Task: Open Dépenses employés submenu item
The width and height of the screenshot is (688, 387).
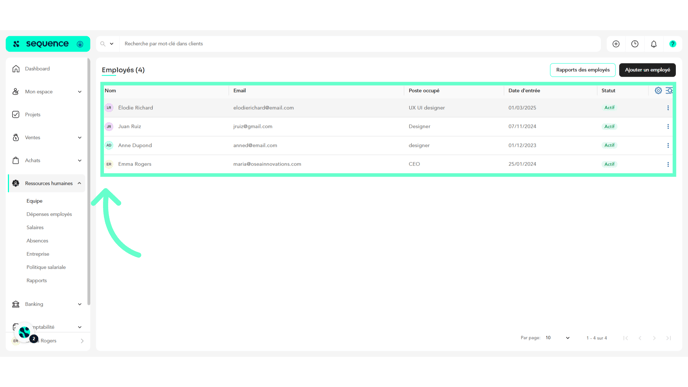Action: pyautogui.click(x=49, y=214)
